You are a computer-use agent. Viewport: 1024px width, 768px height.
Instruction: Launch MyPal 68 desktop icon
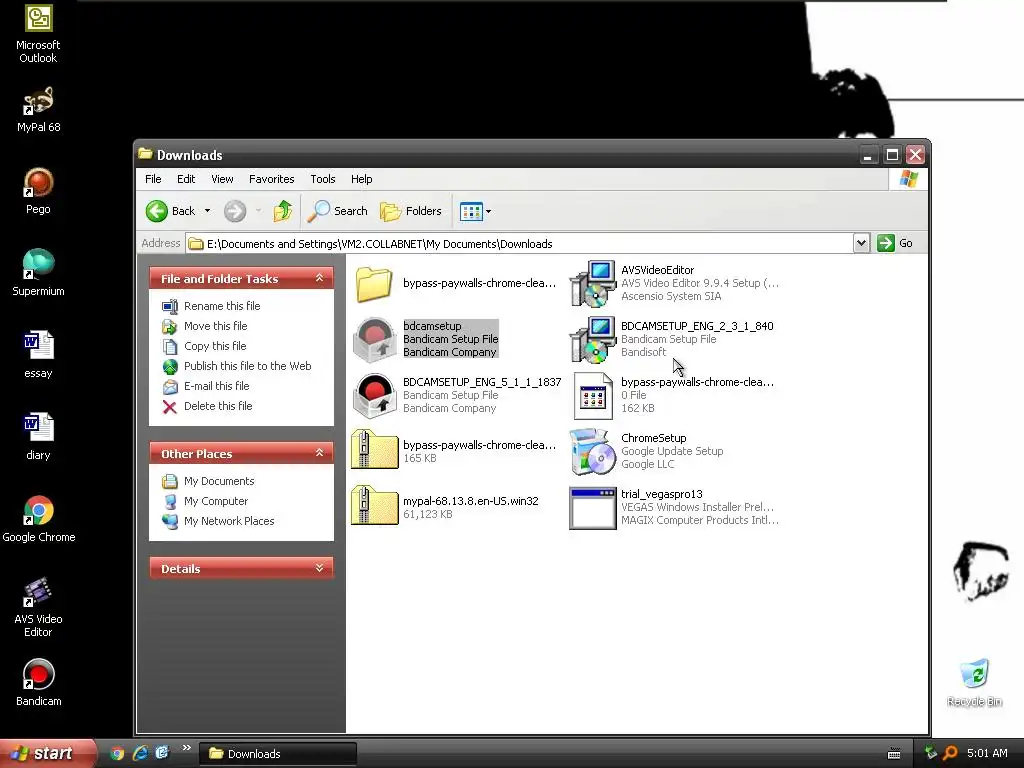38,109
